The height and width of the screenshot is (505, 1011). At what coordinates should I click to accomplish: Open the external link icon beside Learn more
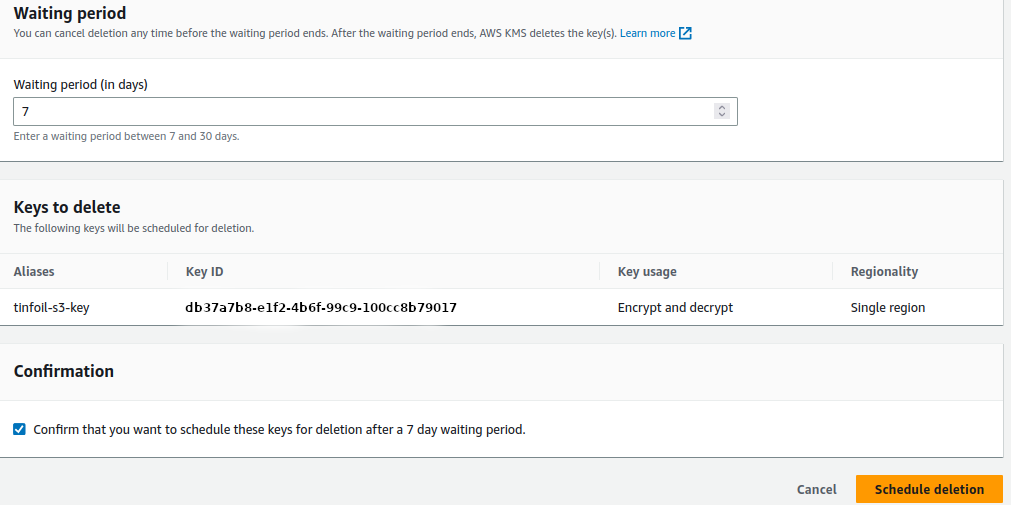pyautogui.click(x=685, y=33)
